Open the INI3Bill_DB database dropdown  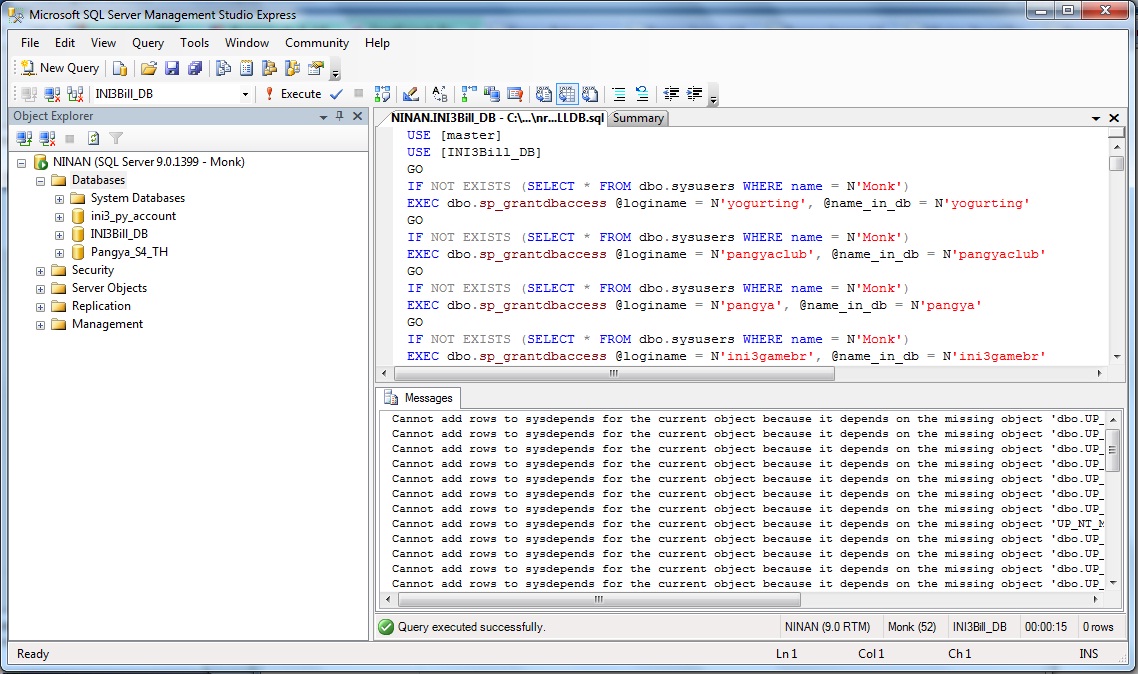pyautogui.click(x=245, y=94)
